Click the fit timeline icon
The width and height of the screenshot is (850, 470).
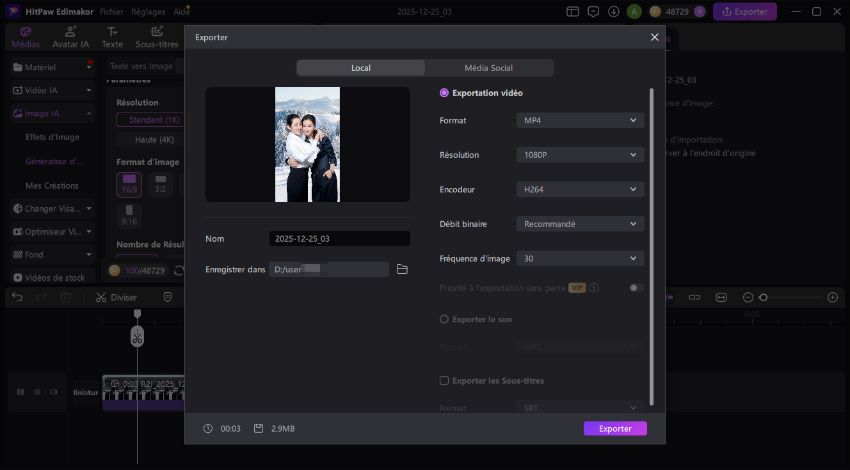point(721,297)
